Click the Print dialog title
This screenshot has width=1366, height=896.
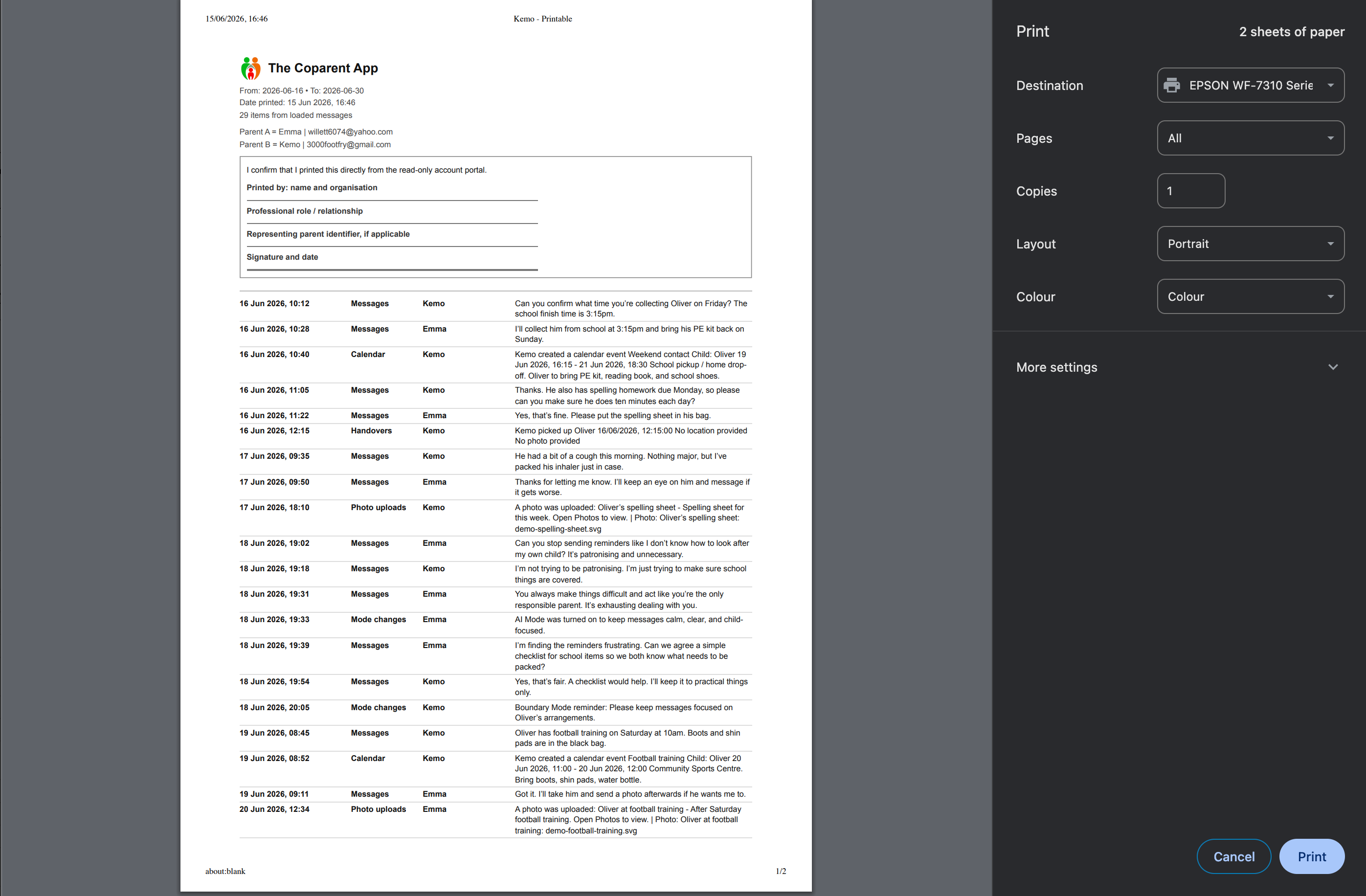point(1032,32)
